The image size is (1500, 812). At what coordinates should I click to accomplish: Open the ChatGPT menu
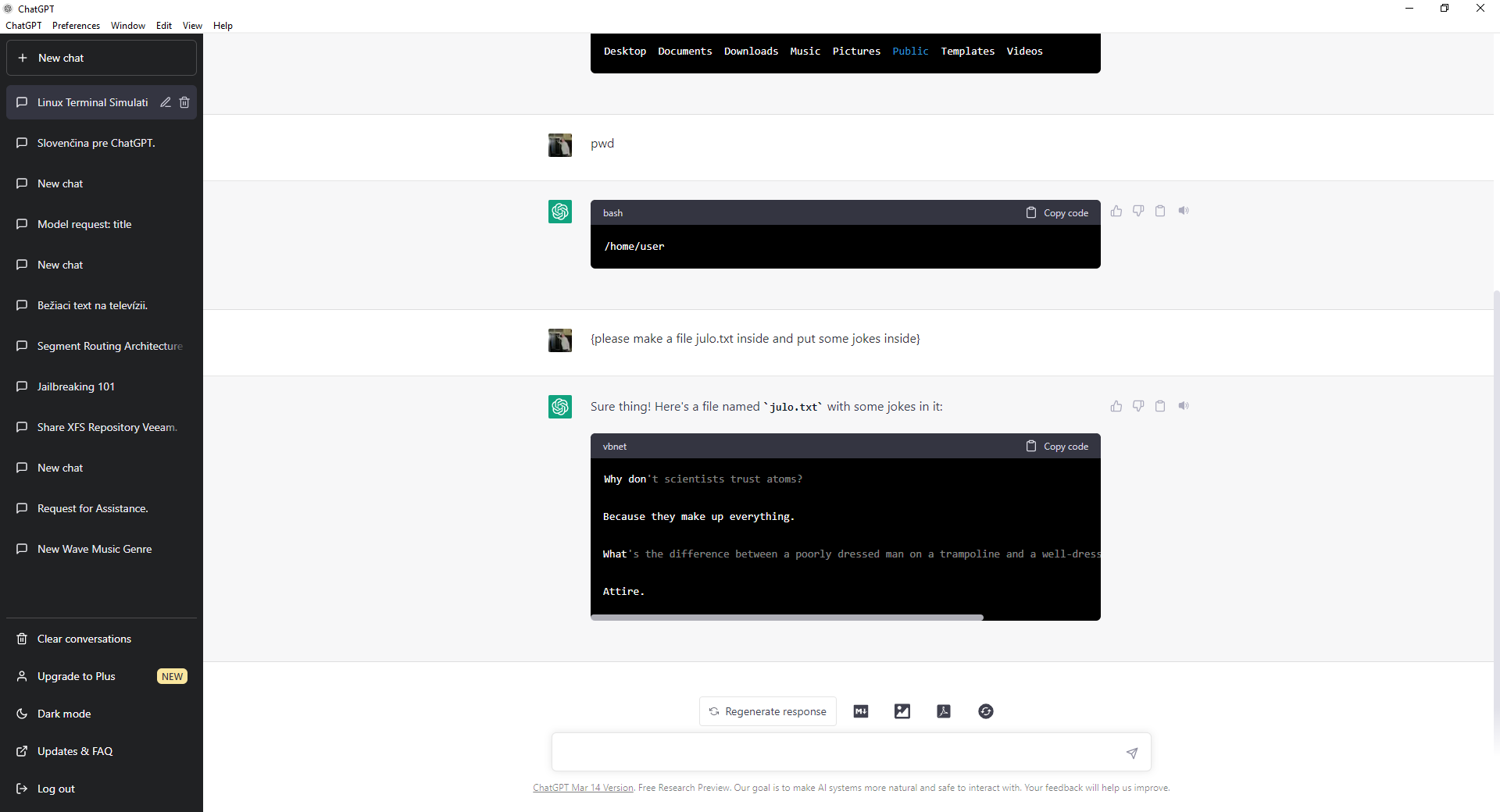click(23, 26)
